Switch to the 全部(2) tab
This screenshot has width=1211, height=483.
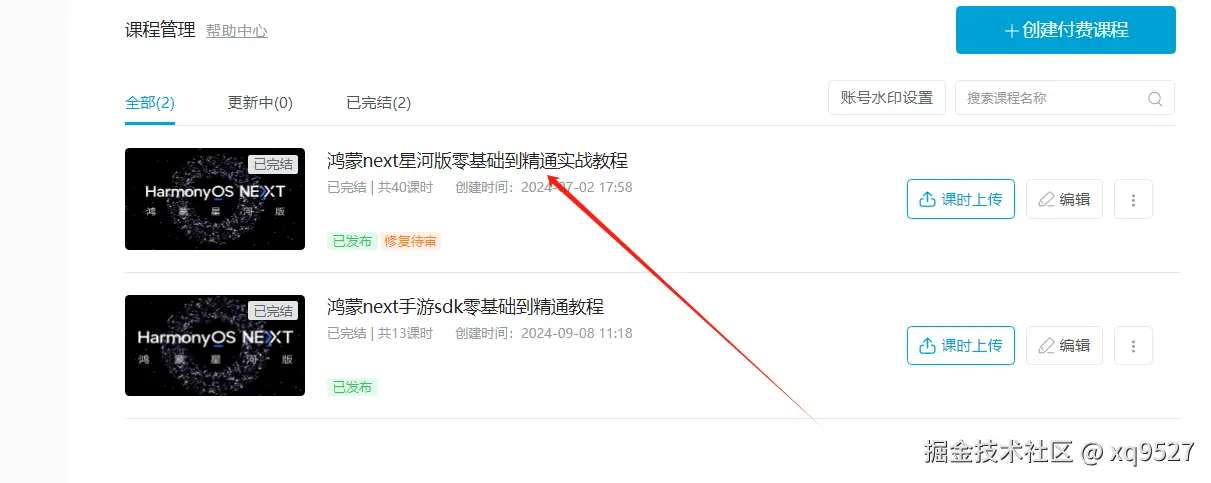(x=150, y=102)
